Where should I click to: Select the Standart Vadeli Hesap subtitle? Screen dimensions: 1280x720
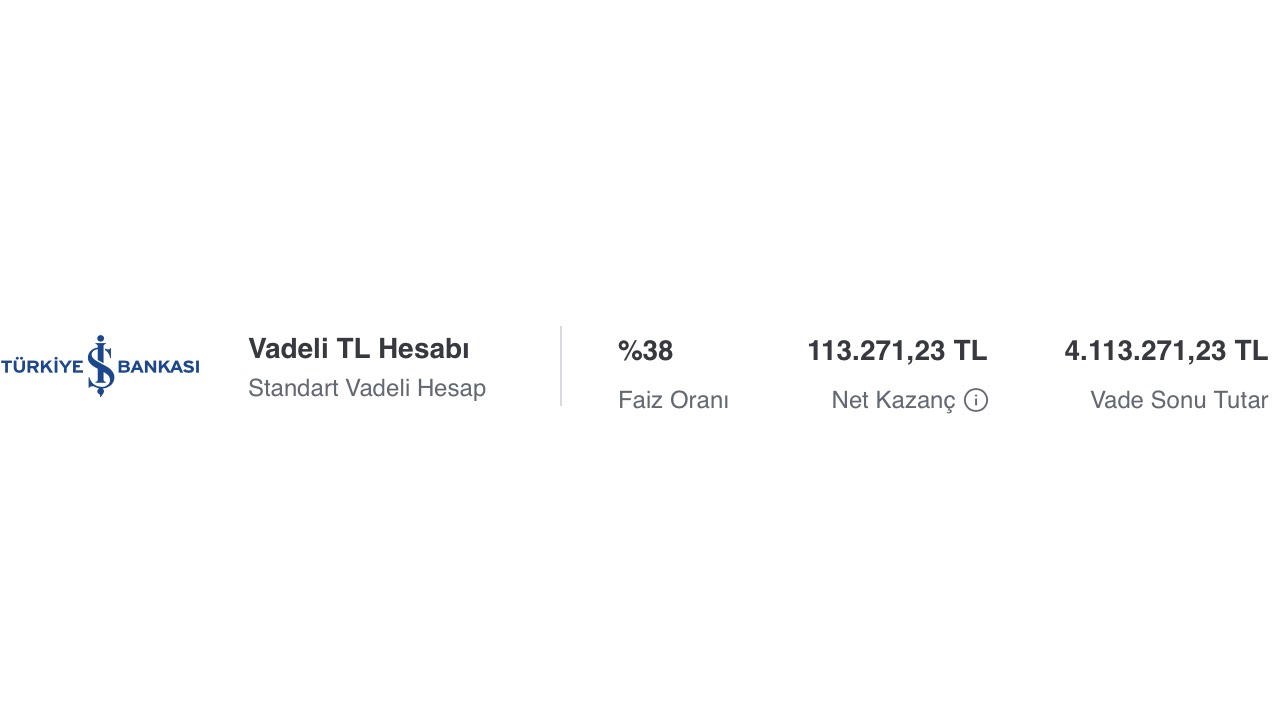pyautogui.click(x=367, y=388)
